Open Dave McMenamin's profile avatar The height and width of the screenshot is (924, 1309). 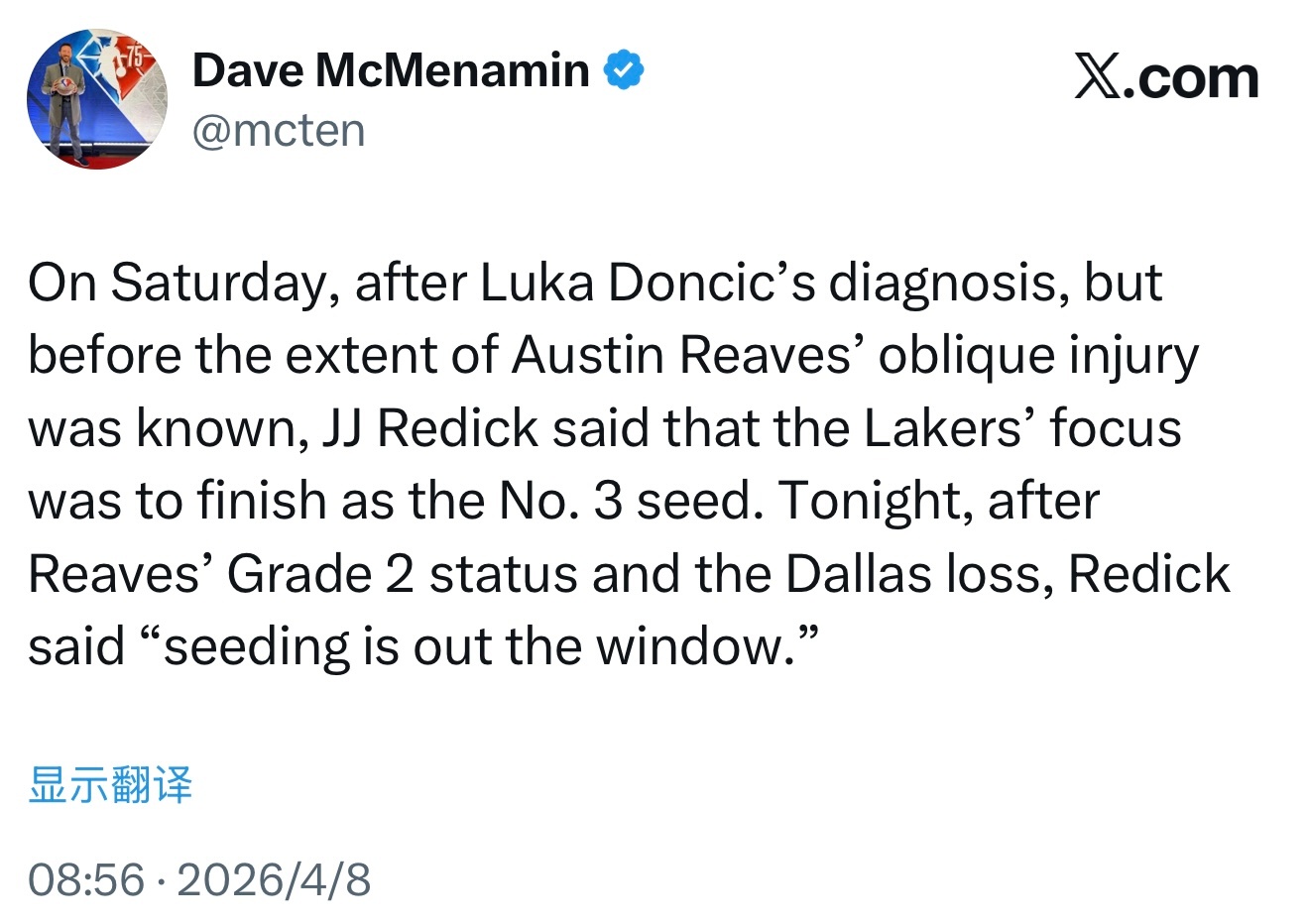96,98
